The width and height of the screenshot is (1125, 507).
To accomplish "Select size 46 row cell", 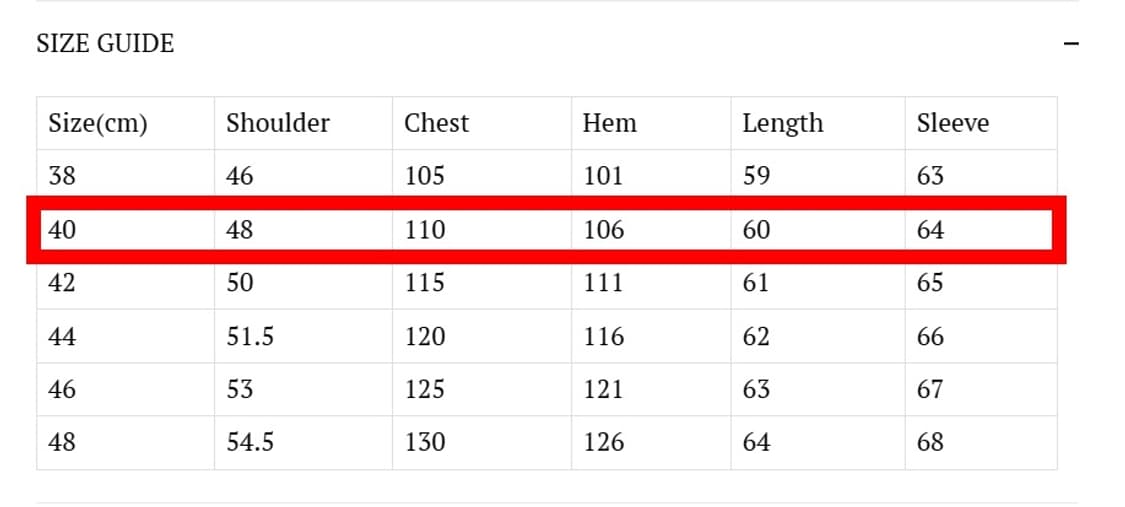I will pos(62,389).
